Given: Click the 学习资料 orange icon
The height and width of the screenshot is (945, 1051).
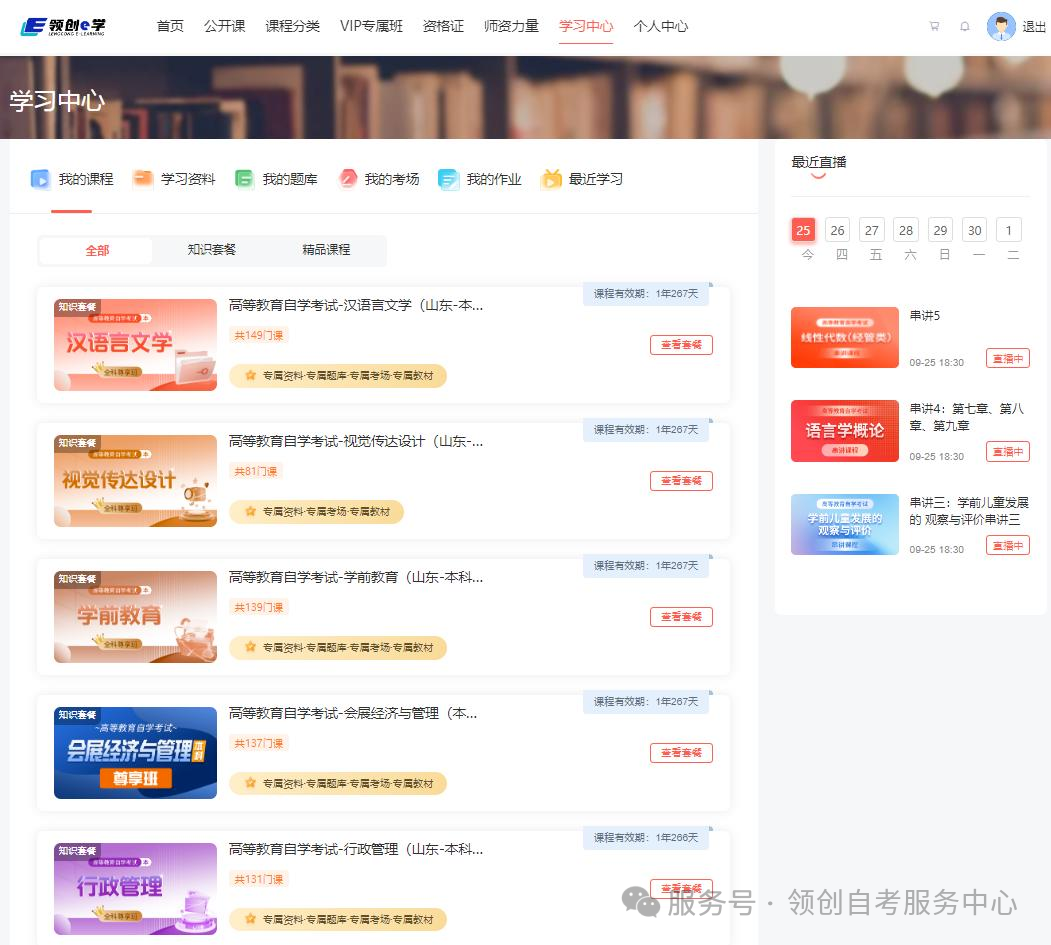Looking at the screenshot, I should click(x=143, y=179).
